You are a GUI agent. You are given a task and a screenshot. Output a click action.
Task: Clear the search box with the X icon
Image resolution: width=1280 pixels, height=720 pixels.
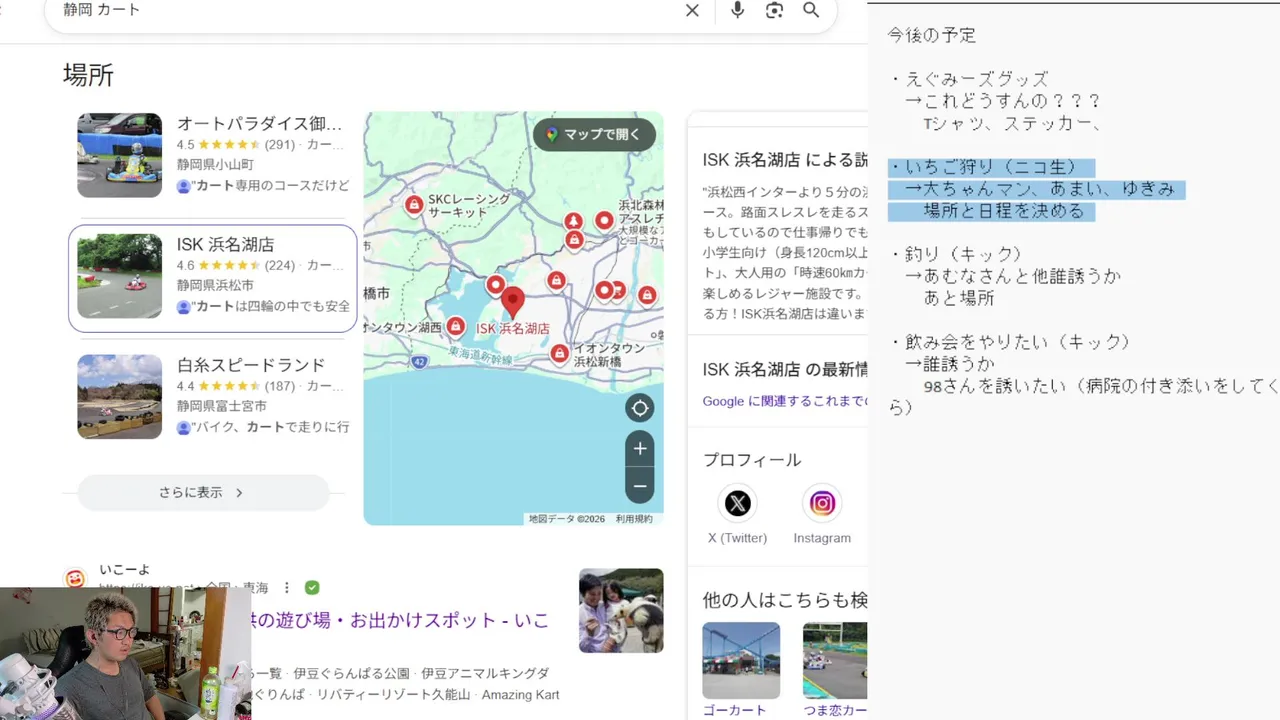[x=692, y=10]
